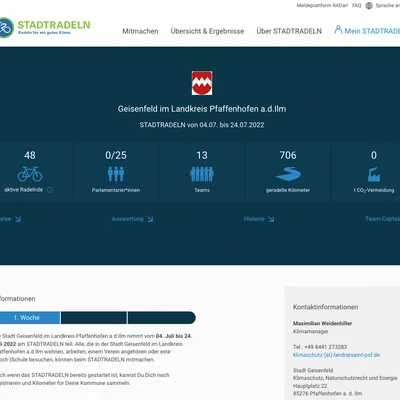Click the user profile icon

click(338, 30)
